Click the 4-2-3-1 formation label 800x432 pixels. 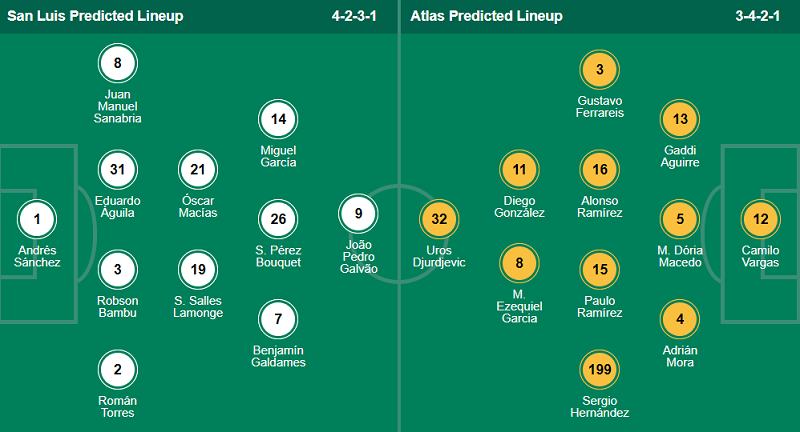[360, 16]
